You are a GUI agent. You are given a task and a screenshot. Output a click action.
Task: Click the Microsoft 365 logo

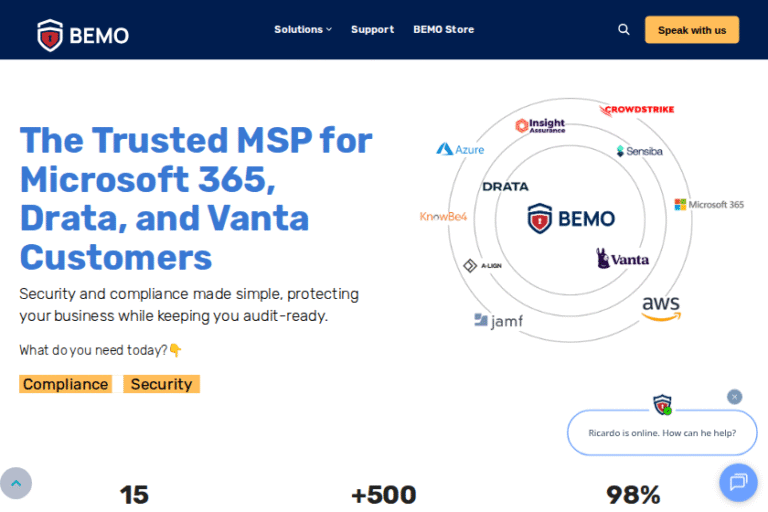[x=709, y=204]
